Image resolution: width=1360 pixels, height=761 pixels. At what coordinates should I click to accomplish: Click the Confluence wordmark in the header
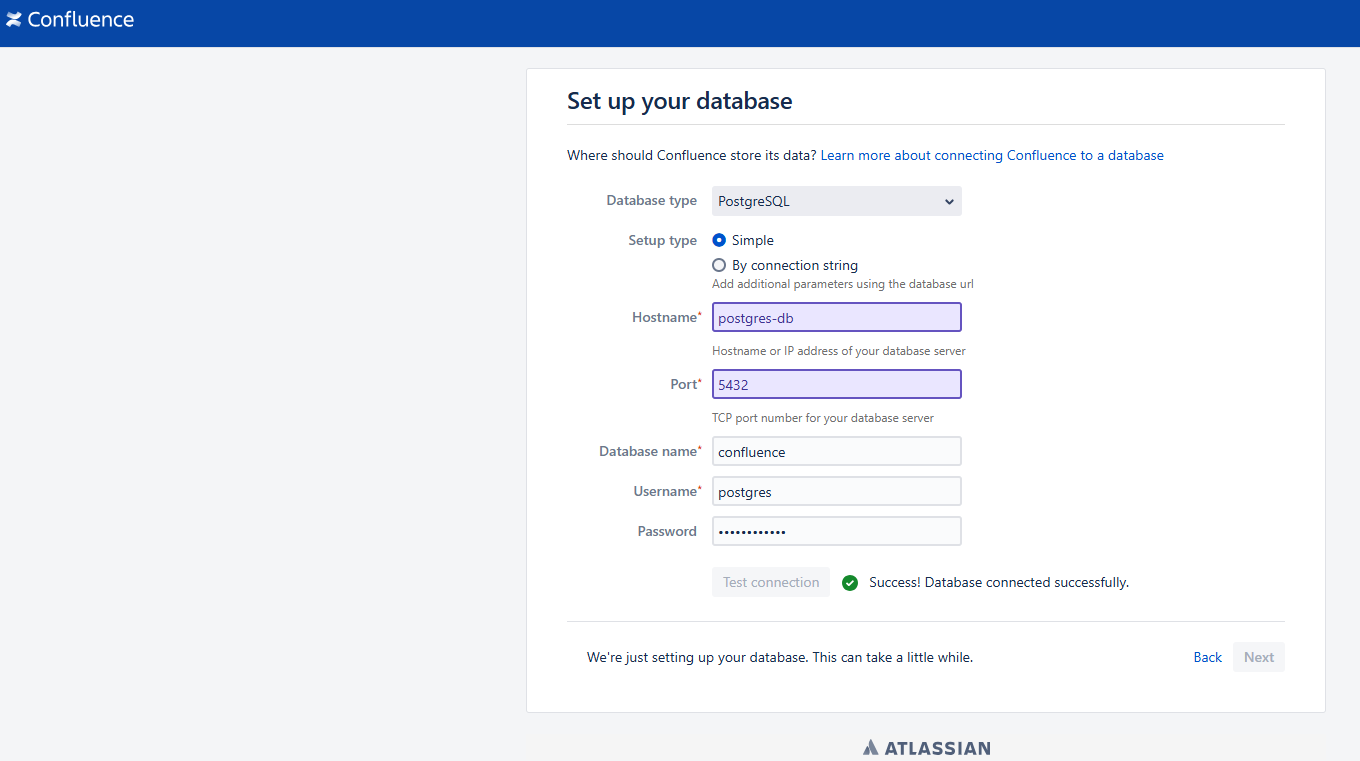click(81, 20)
